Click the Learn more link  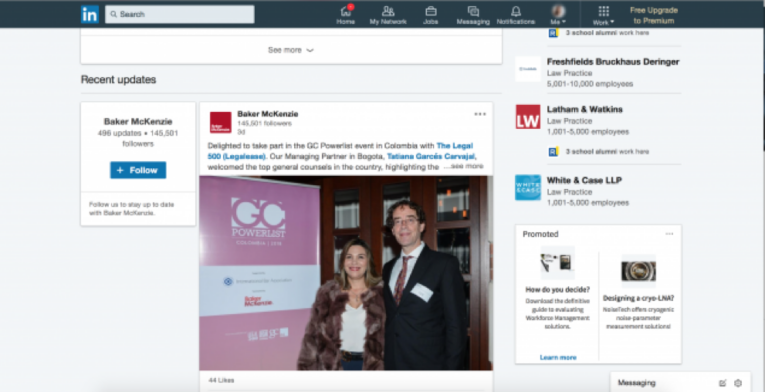coord(558,357)
